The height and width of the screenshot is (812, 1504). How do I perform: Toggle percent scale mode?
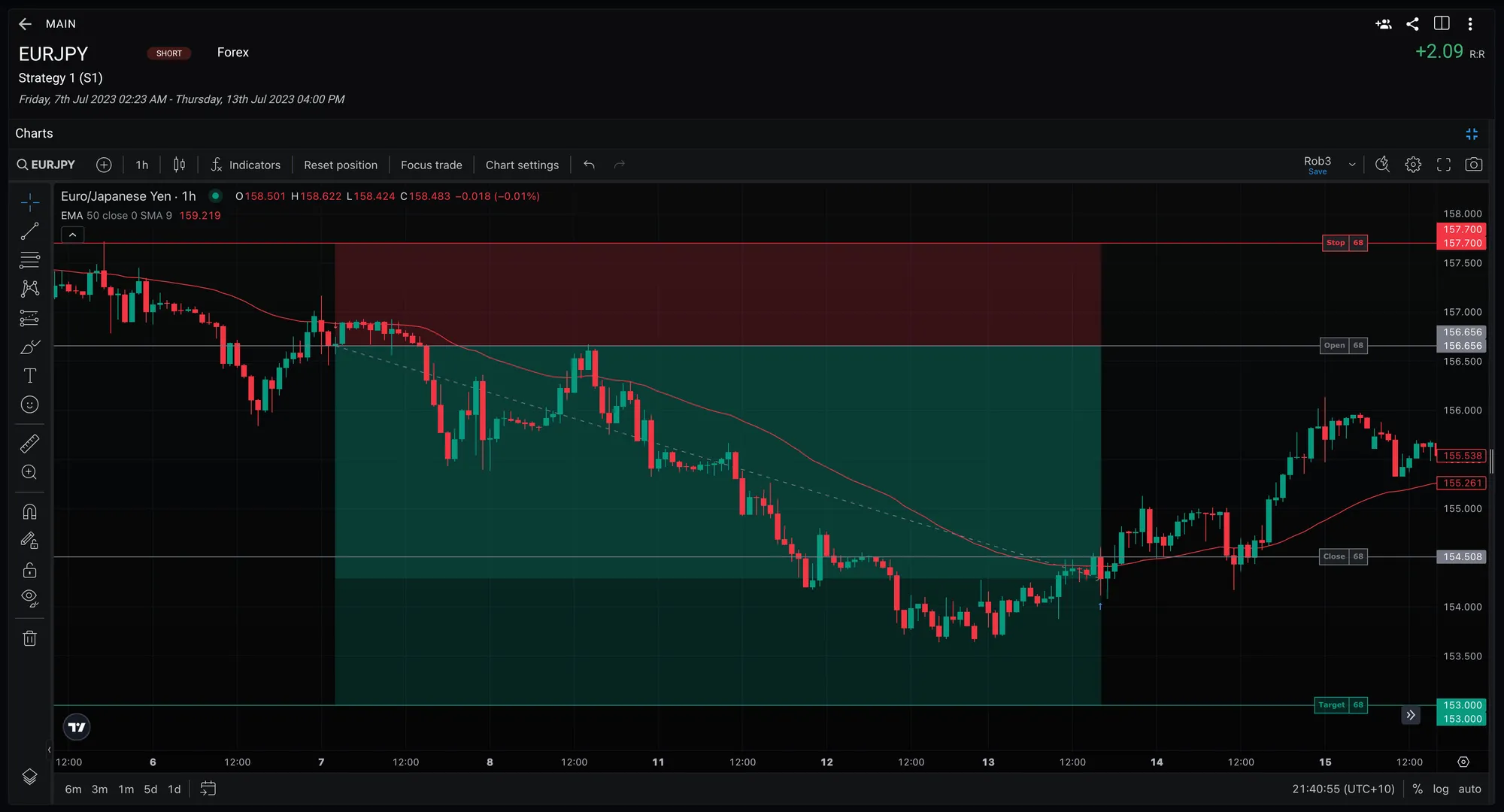(1418, 789)
